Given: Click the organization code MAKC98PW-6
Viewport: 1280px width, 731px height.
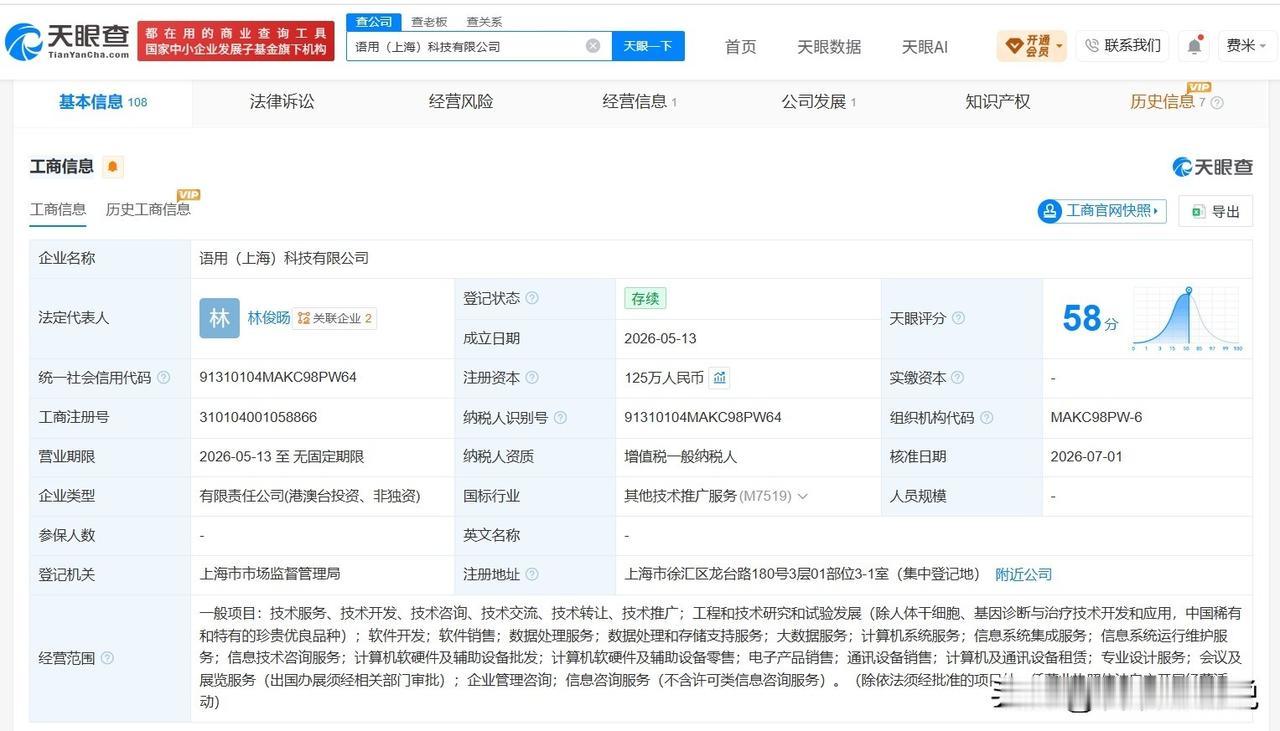Looking at the screenshot, I should pos(1096,417).
